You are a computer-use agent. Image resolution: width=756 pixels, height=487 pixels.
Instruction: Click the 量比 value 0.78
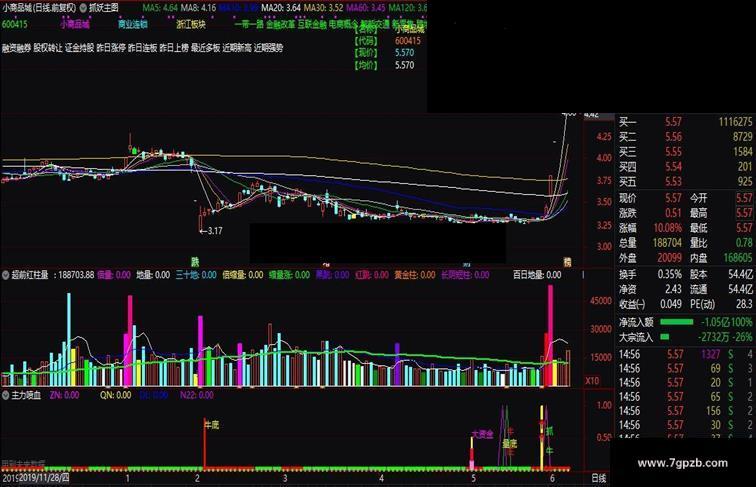pos(744,243)
